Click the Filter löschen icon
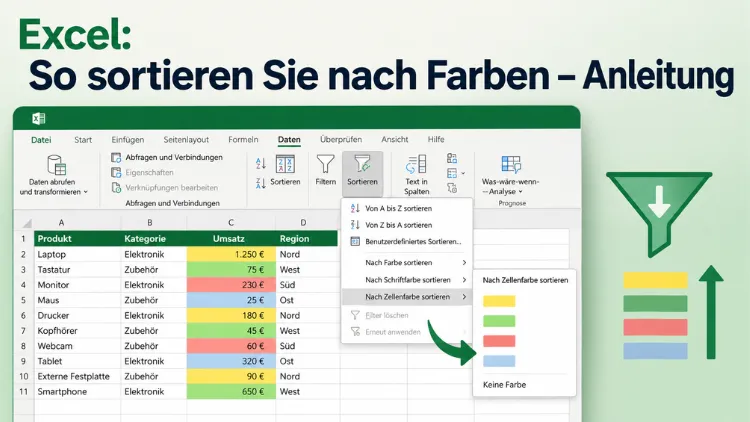The image size is (750, 422). pos(355,315)
